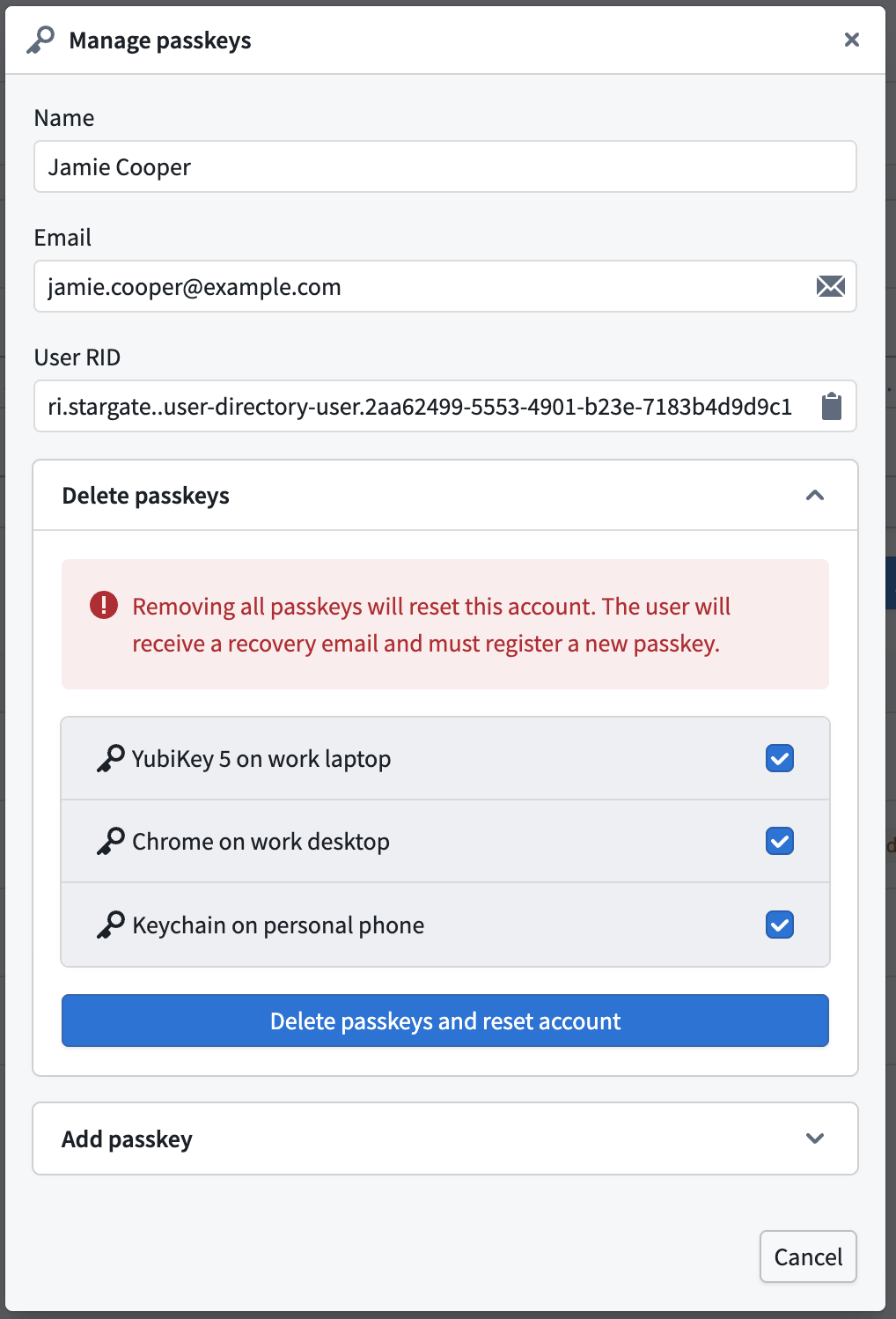Click the envelope icon in Email field
The image size is (896, 1319).
(x=831, y=286)
